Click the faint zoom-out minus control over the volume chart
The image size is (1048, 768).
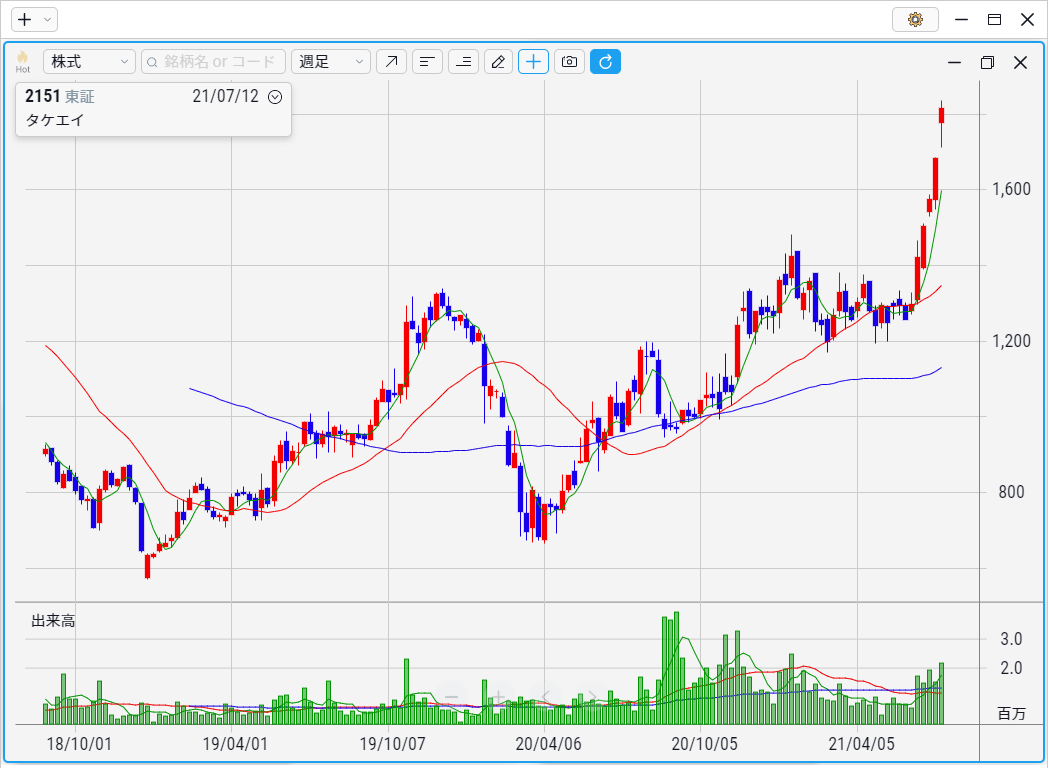pyautogui.click(x=452, y=698)
